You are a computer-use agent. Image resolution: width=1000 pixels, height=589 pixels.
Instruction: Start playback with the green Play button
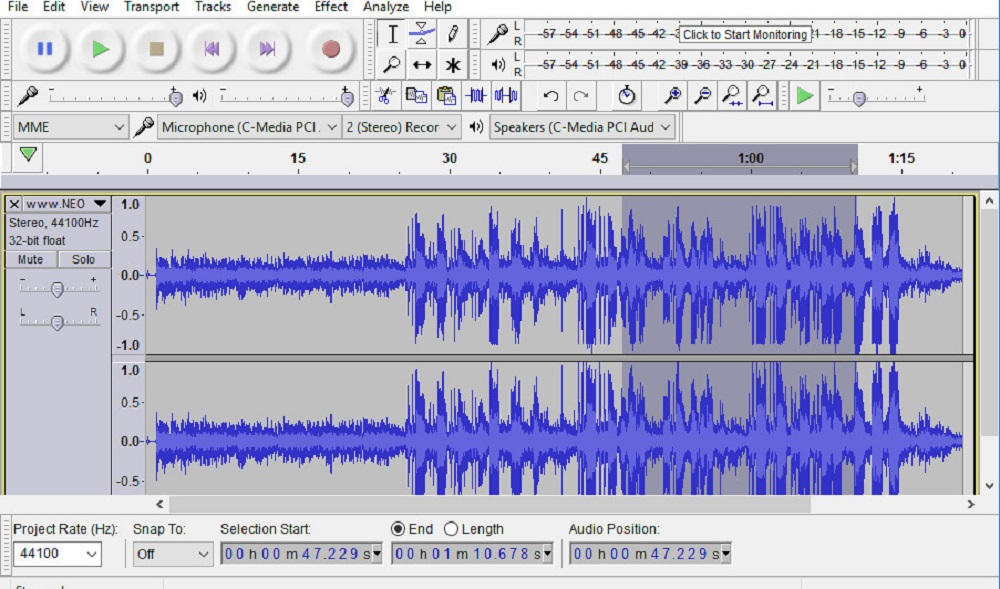(100, 49)
